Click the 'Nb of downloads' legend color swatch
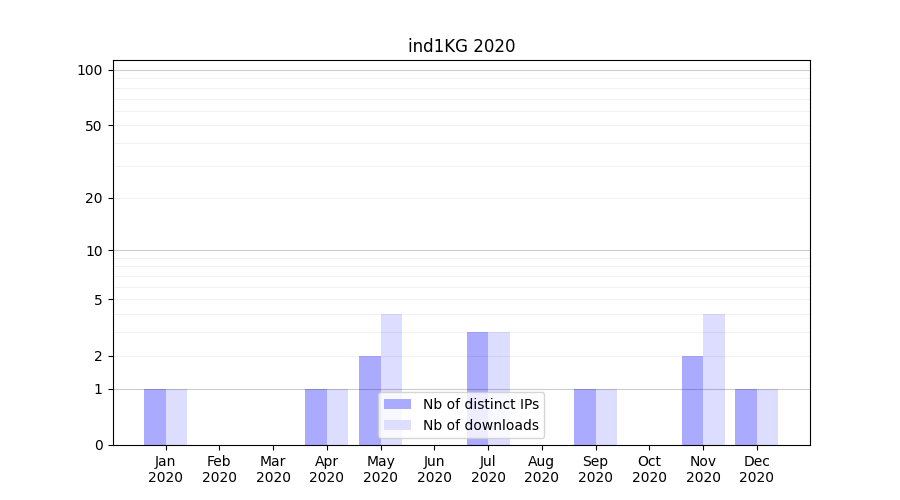 tap(397, 425)
